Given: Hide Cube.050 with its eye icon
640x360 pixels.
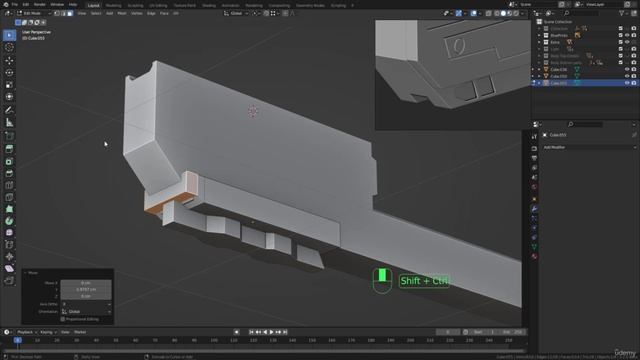Looking at the screenshot, I should tap(627, 76).
